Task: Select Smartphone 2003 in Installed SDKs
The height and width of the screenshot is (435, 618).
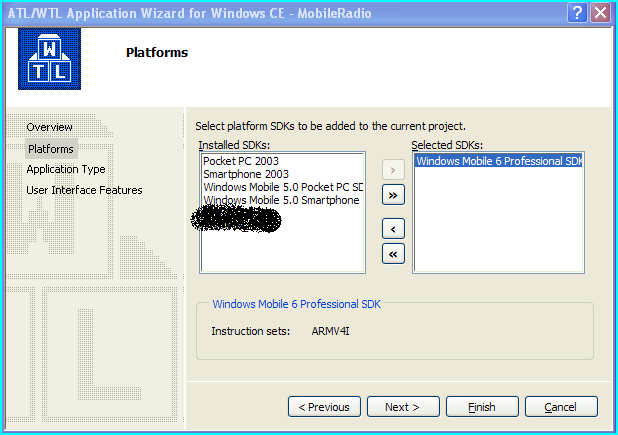Action: [283, 174]
